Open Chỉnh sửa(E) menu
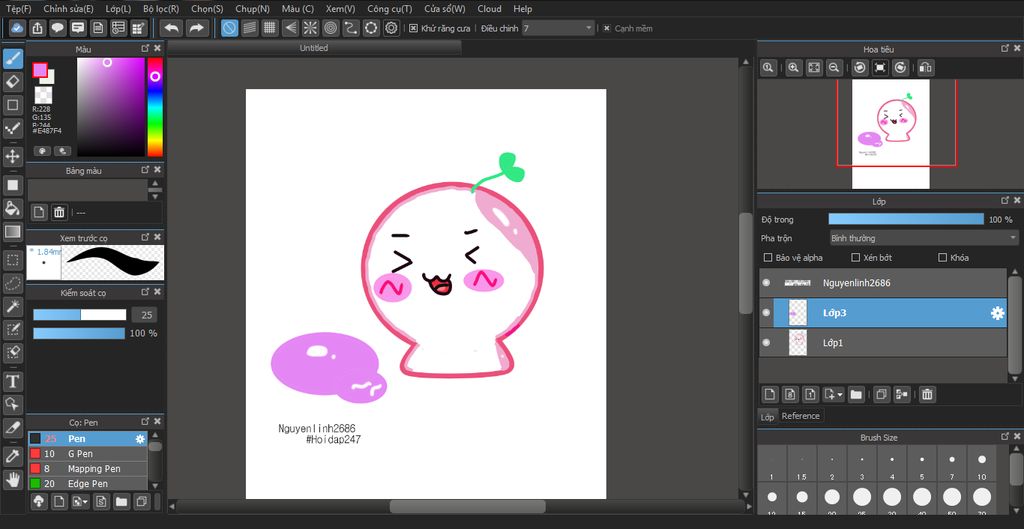Screen dimensions: 1024x529 click(69, 8)
